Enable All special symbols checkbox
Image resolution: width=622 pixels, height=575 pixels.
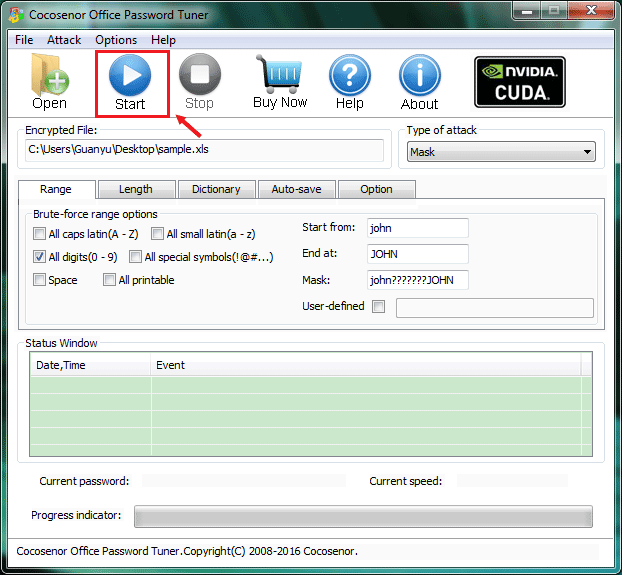coord(135,257)
